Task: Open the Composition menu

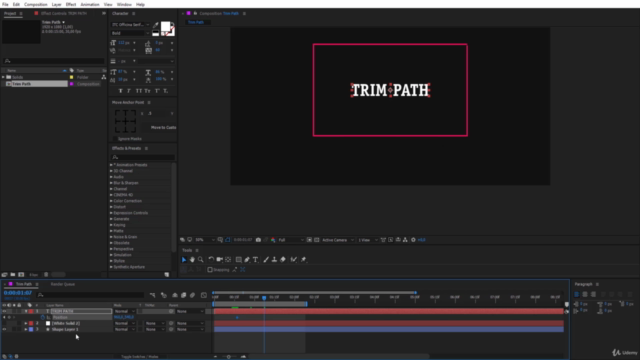Action: [36, 4]
